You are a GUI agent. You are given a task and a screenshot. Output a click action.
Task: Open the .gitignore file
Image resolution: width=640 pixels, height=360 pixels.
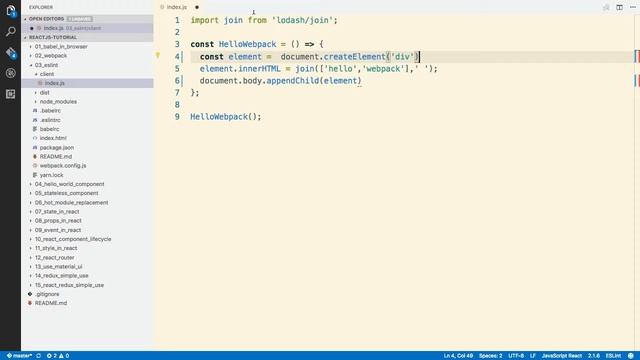tap(47, 294)
